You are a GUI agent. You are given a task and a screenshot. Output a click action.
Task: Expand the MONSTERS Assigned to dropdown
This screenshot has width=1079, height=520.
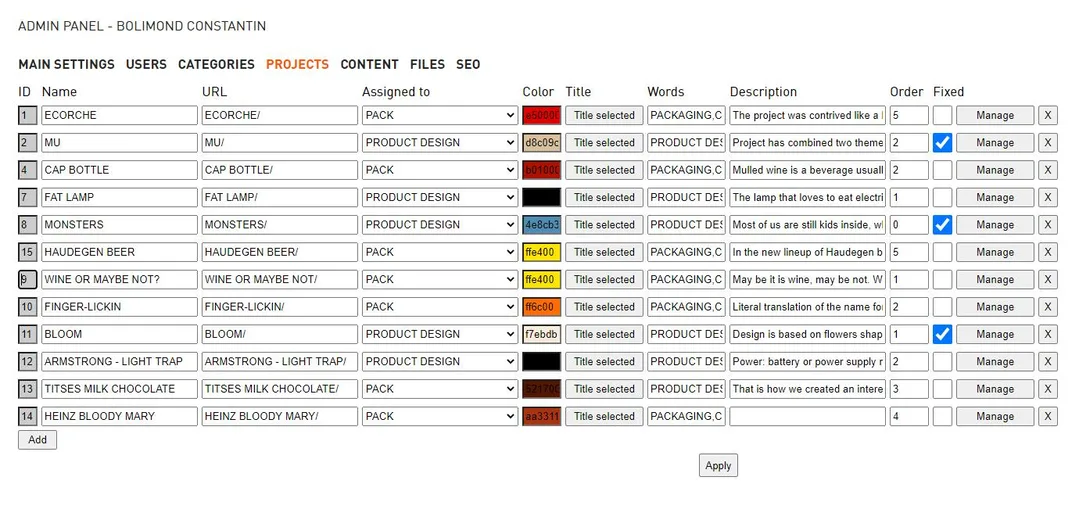tap(440, 224)
